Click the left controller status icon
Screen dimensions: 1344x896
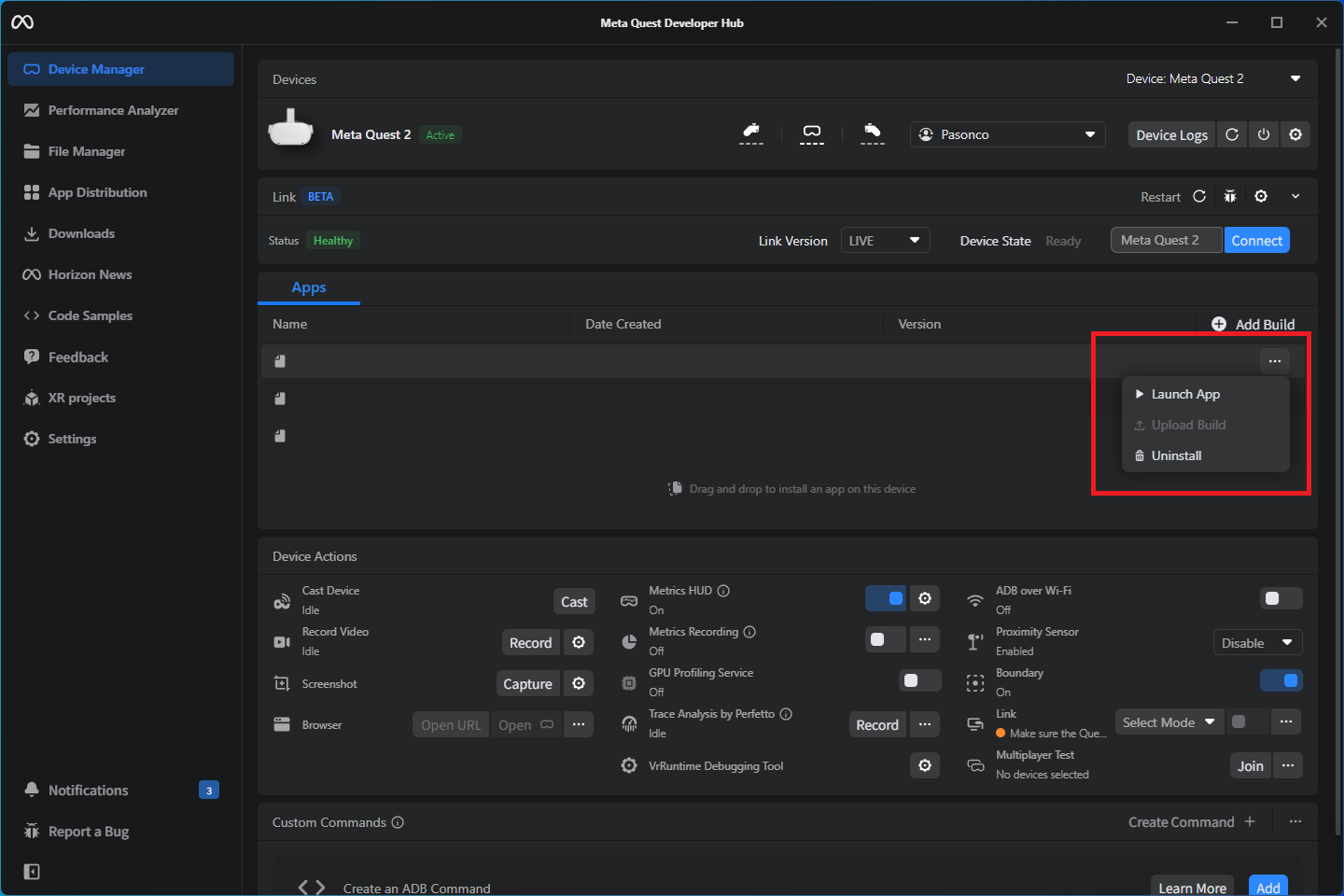click(751, 133)
